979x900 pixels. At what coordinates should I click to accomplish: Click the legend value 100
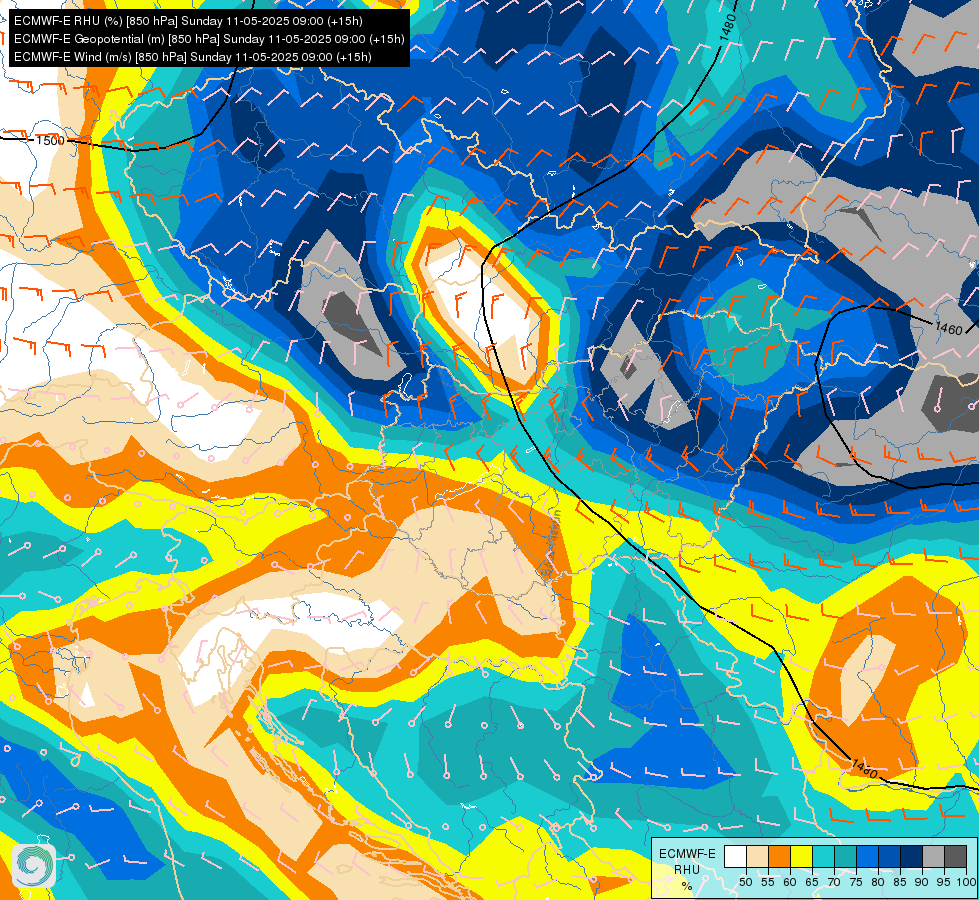pos(966,882)
